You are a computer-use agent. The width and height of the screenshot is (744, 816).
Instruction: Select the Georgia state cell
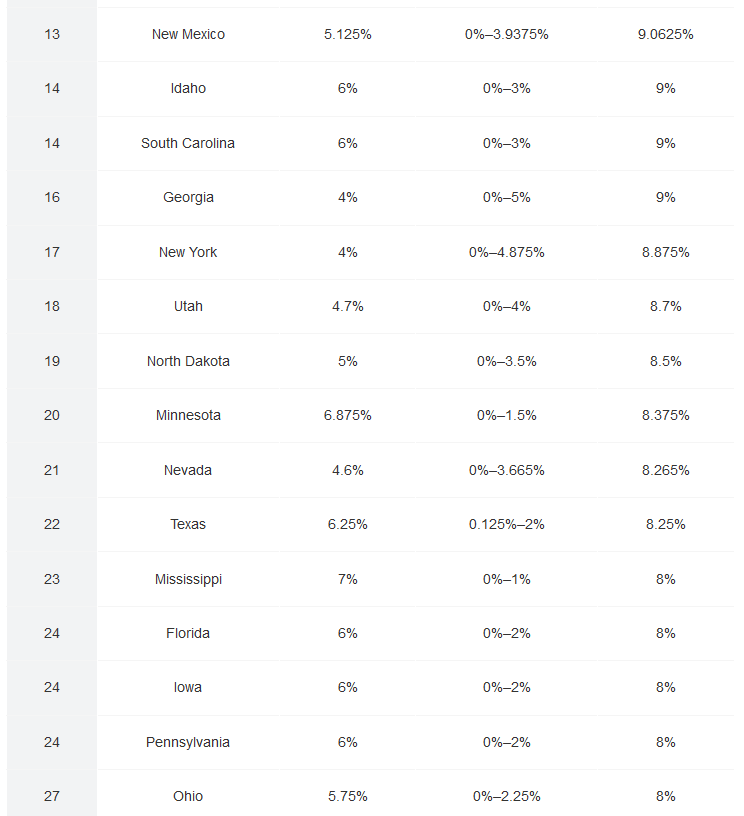point(188,197)
